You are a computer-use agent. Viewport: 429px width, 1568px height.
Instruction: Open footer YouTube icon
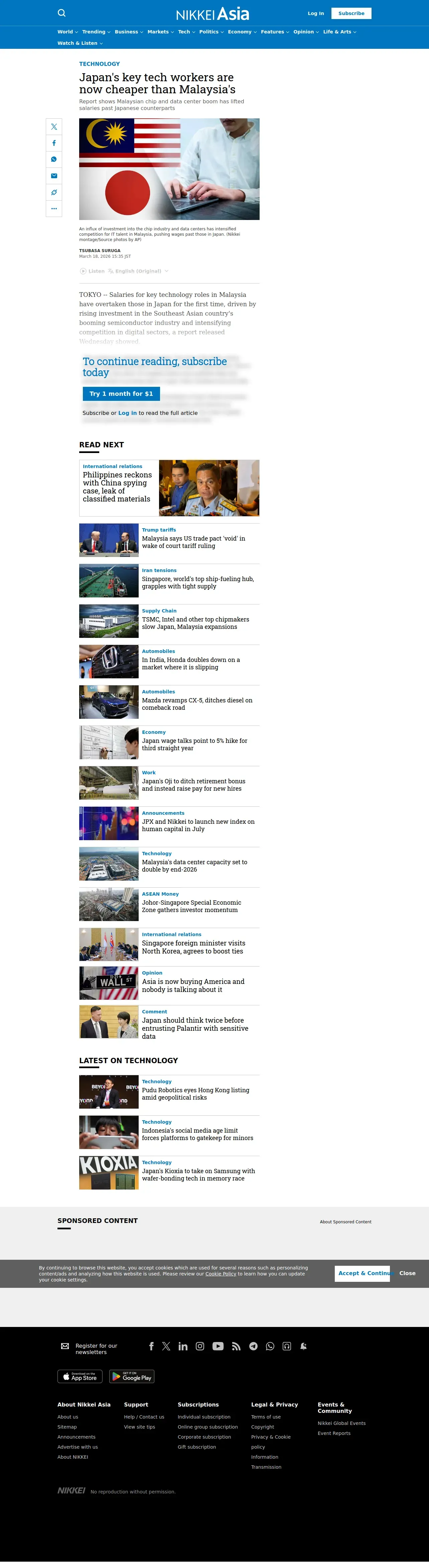click(218, 1346)
